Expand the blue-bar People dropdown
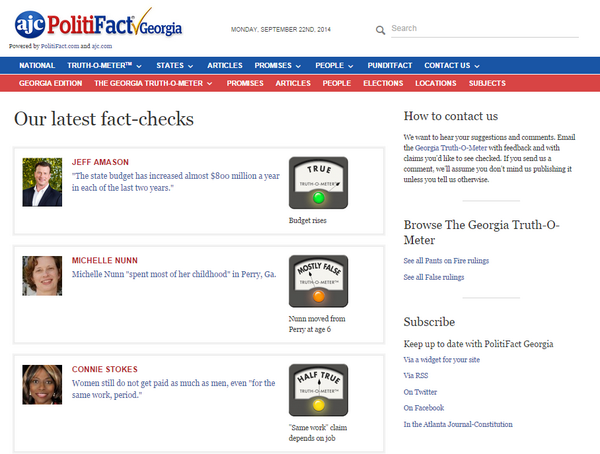This screenshot has height=454, width=600. 334,65
